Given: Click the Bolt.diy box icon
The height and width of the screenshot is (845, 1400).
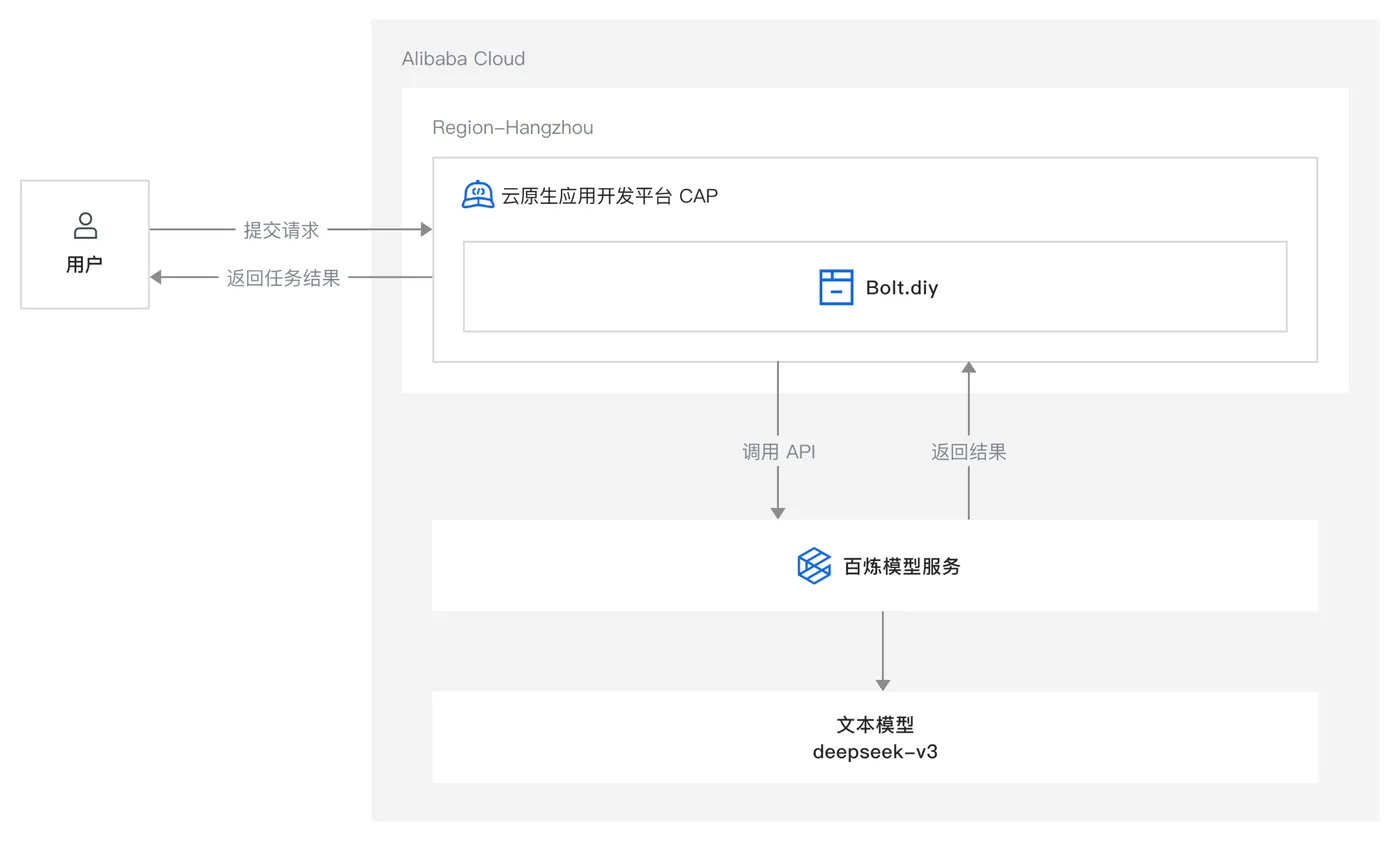Looking at the screenshot, I should click(836, 287).
